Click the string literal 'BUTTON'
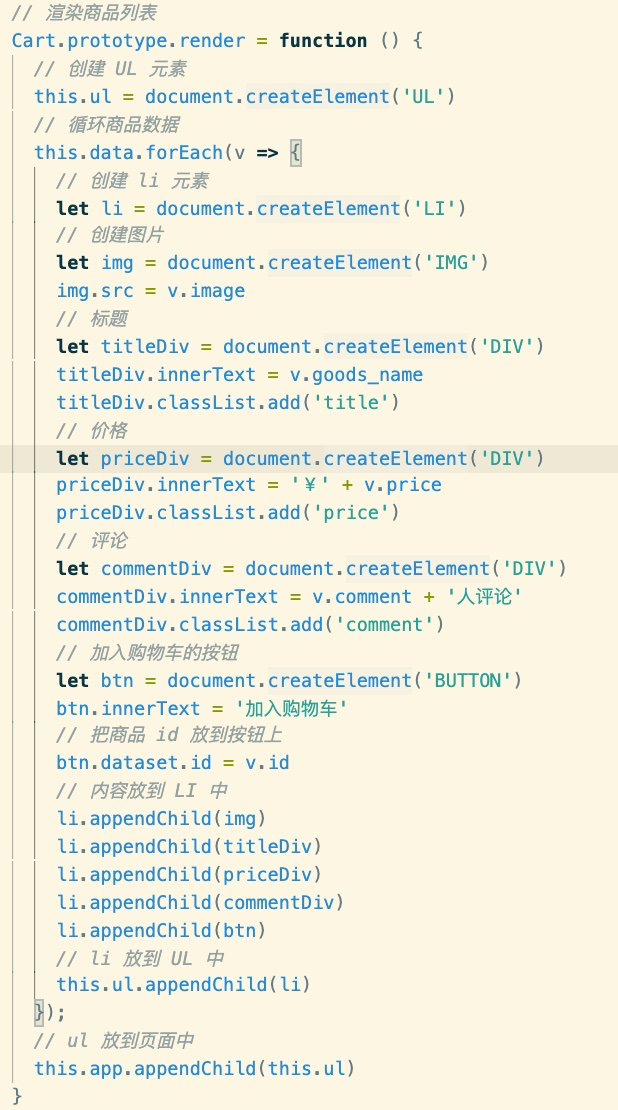 click(467, 681)
